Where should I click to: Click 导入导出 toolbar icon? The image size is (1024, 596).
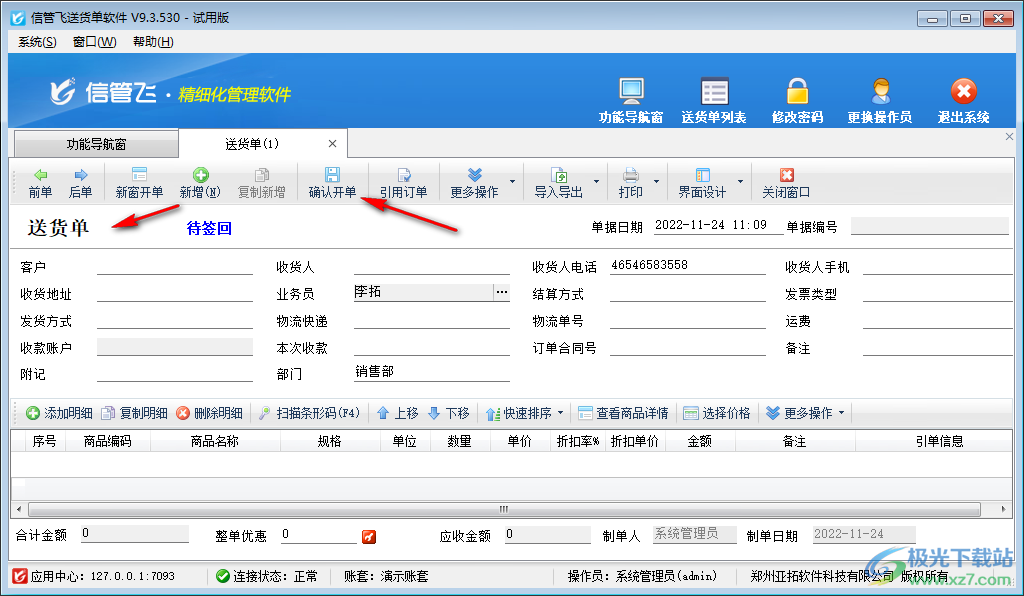(x=559, y=174)
